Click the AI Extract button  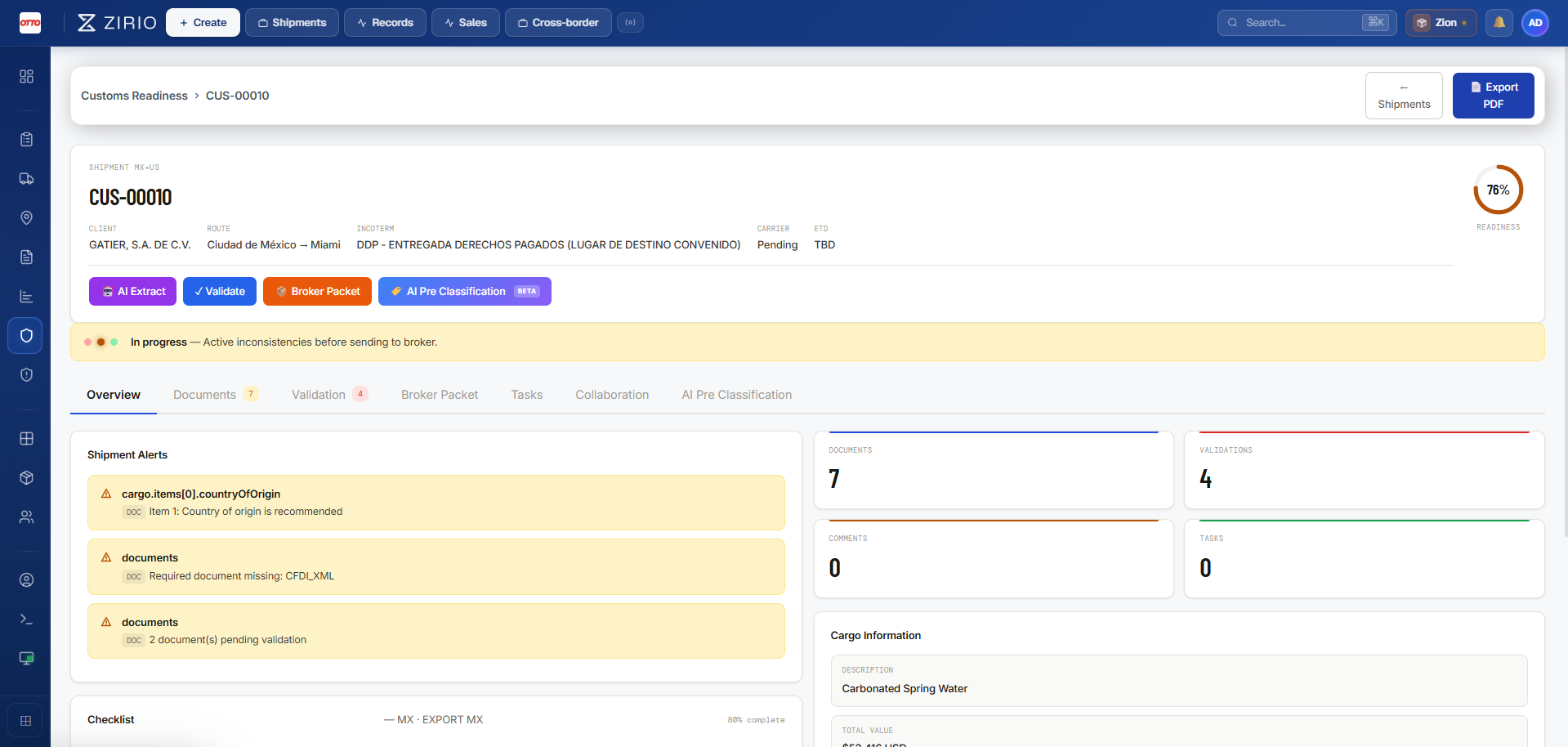click(132, 292)
